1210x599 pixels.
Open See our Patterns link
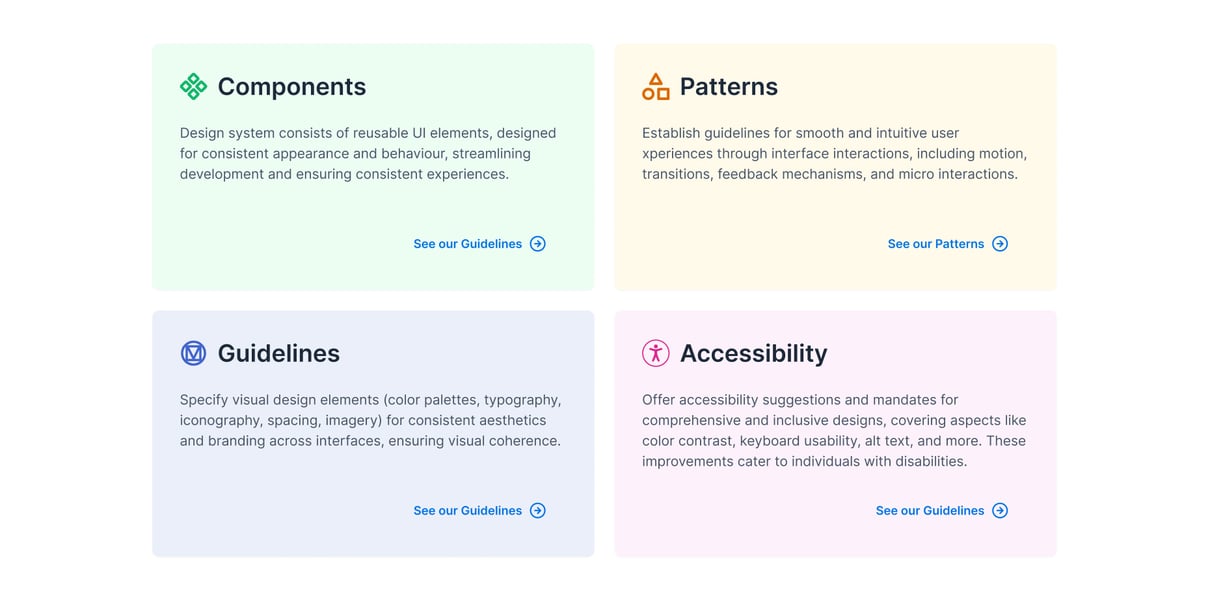(935, 243)
